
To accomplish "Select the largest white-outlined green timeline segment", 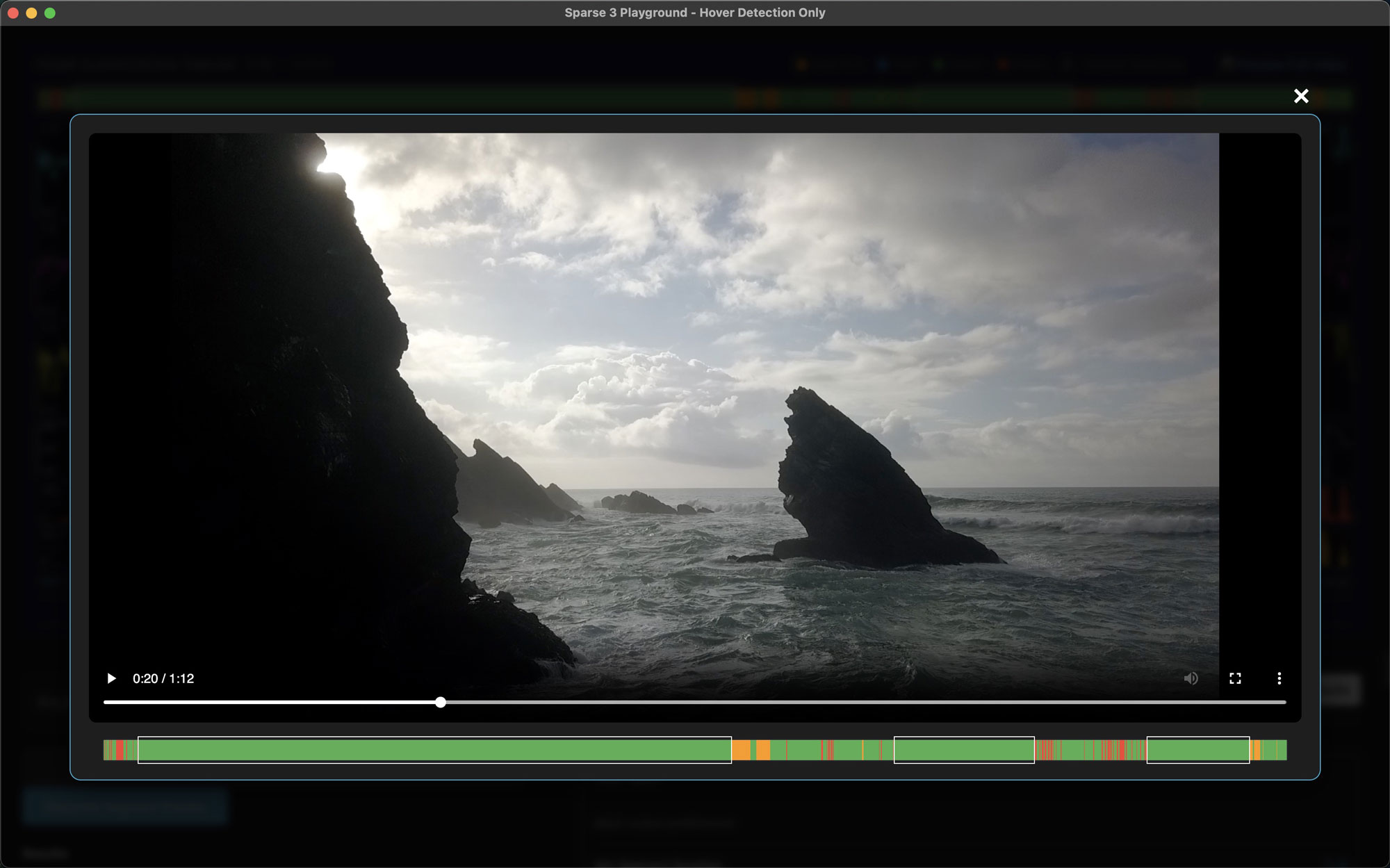I will (x=434, y=750).
